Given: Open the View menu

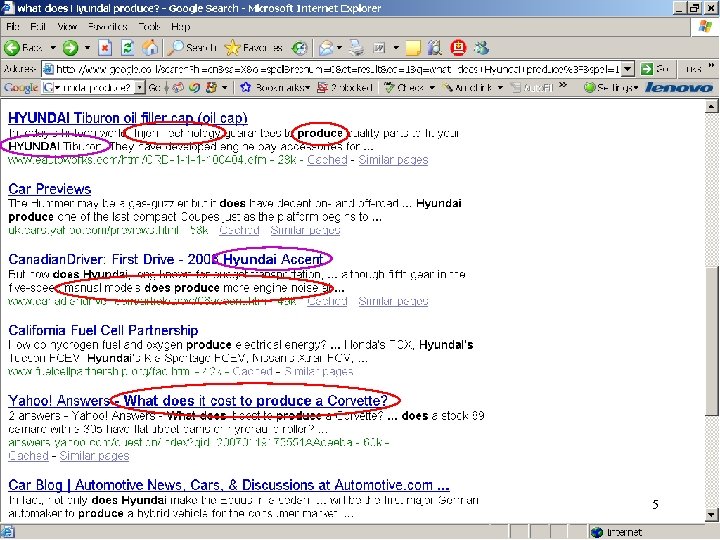Looking at the screenshot, I should coord(67,27).
